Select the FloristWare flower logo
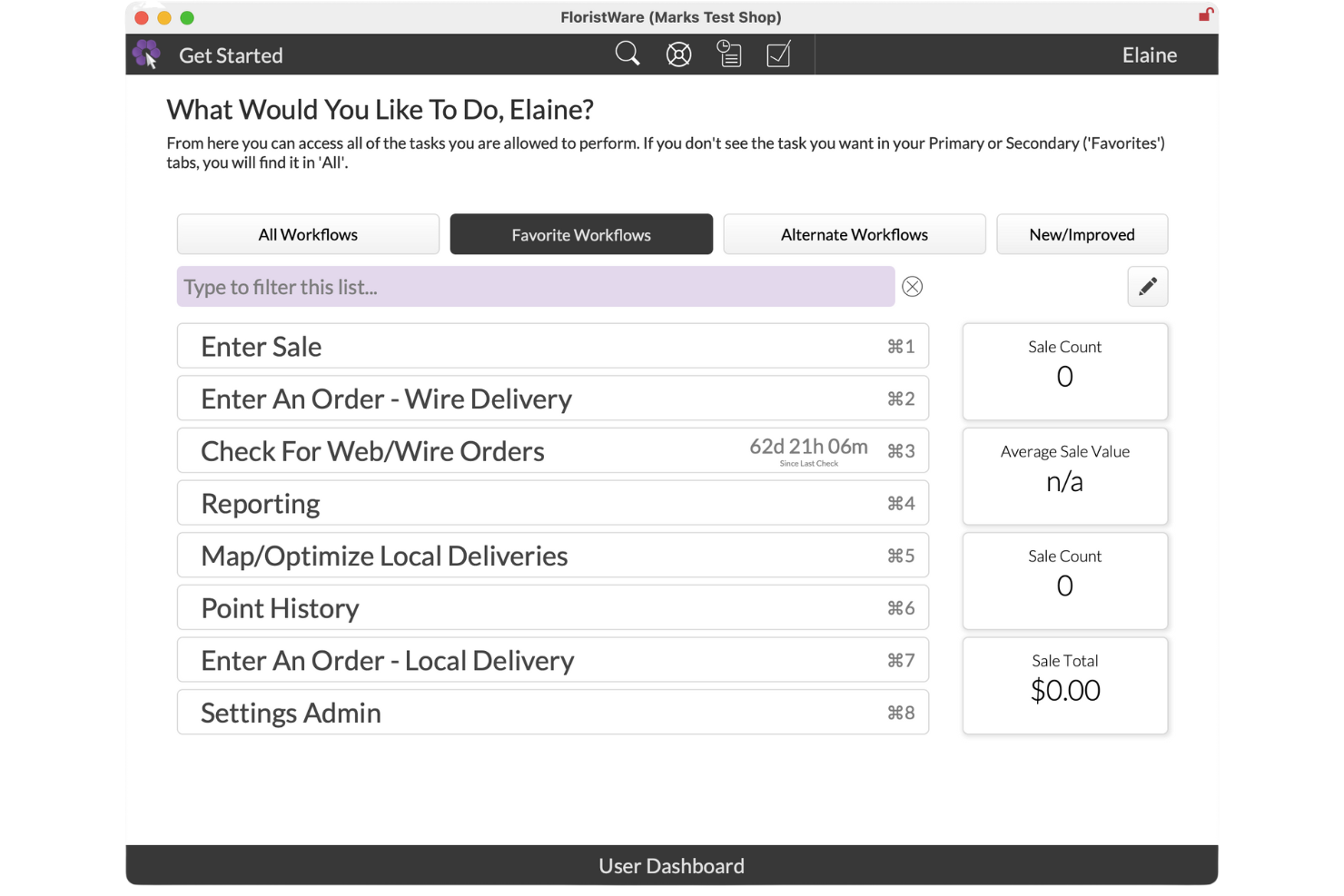This screenshot has height=896, width=1344. [x=146, y=54]
